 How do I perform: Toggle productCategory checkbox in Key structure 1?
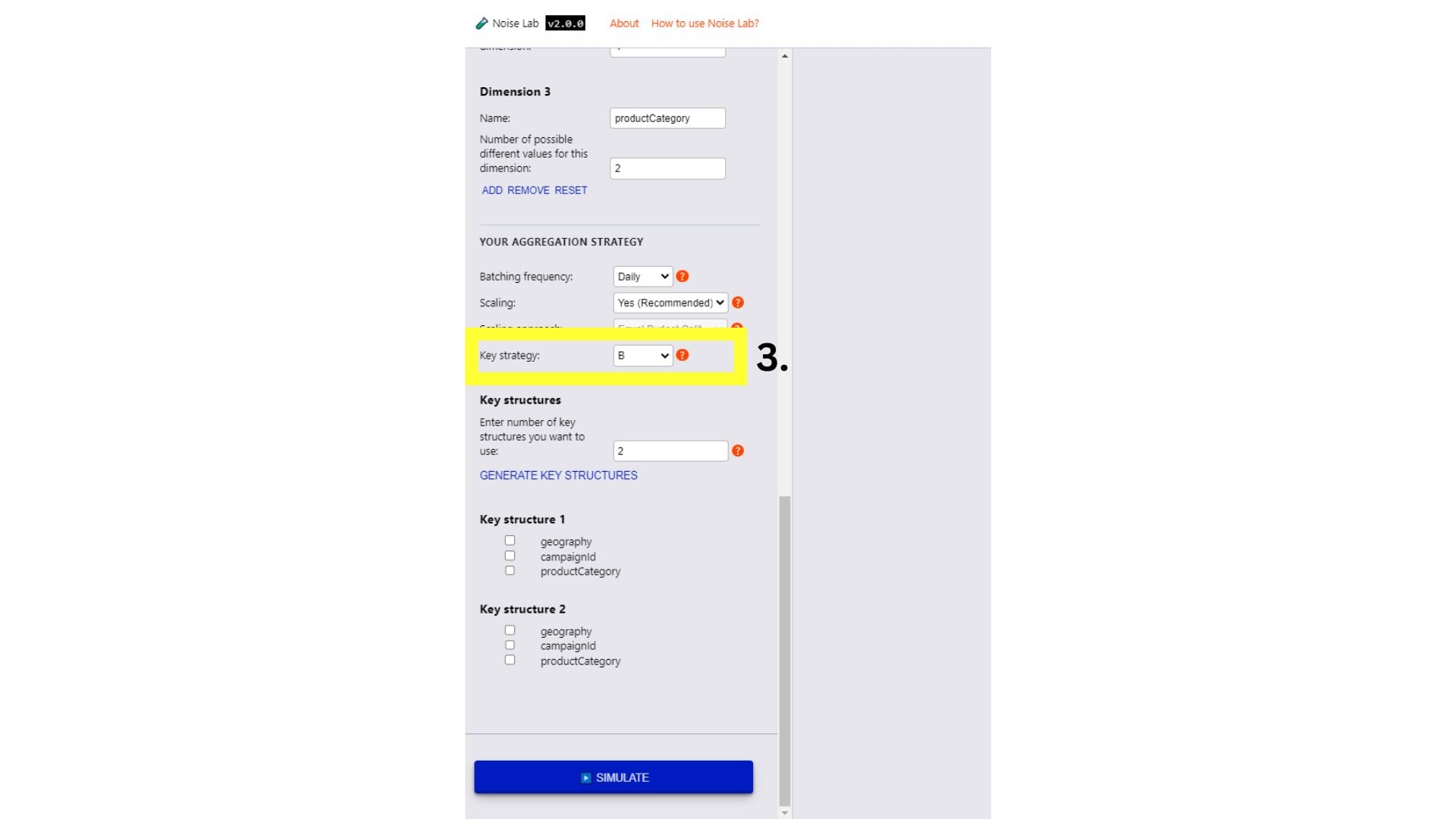[509, 570]
